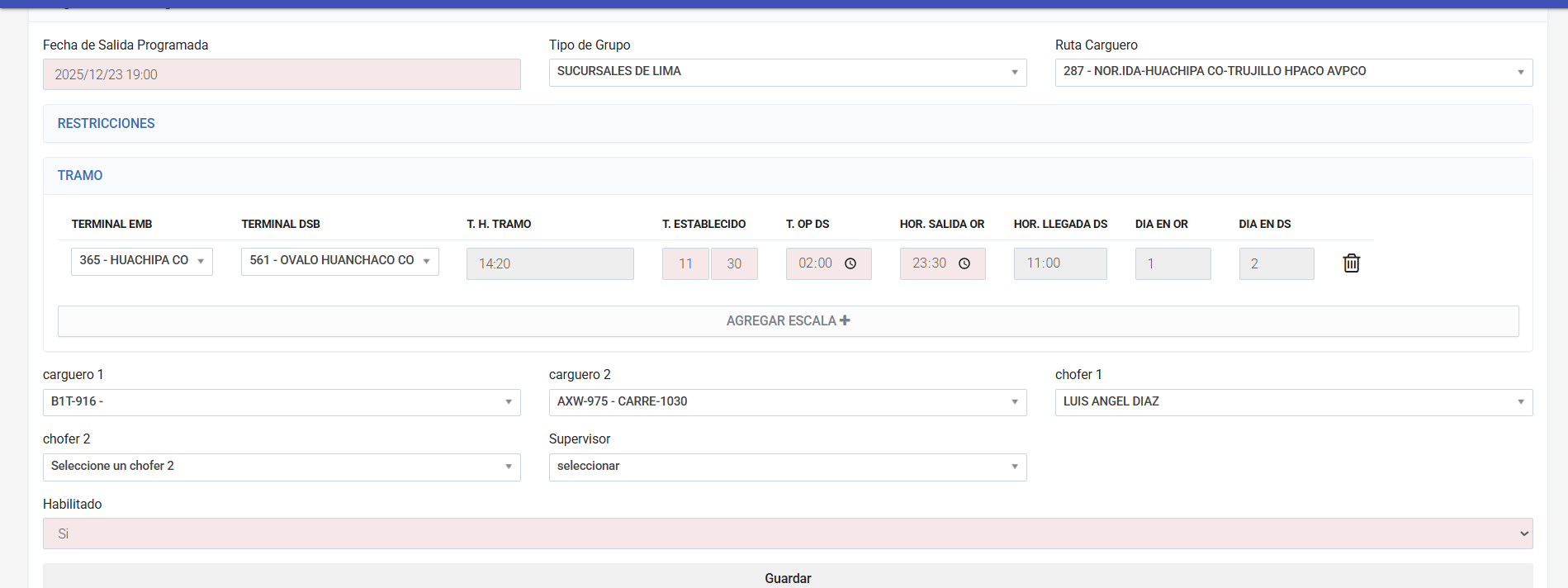Open the Supervisor dropdown
Image resolution: width=1568 pixels, height=588 pixels.
point(787,467)
